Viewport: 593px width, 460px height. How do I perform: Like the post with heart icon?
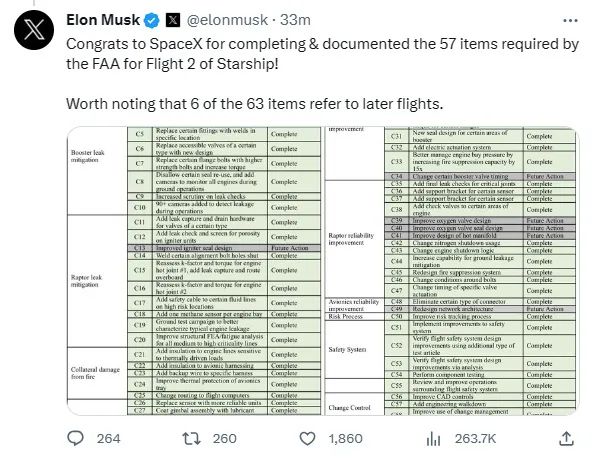click(307, 439)
